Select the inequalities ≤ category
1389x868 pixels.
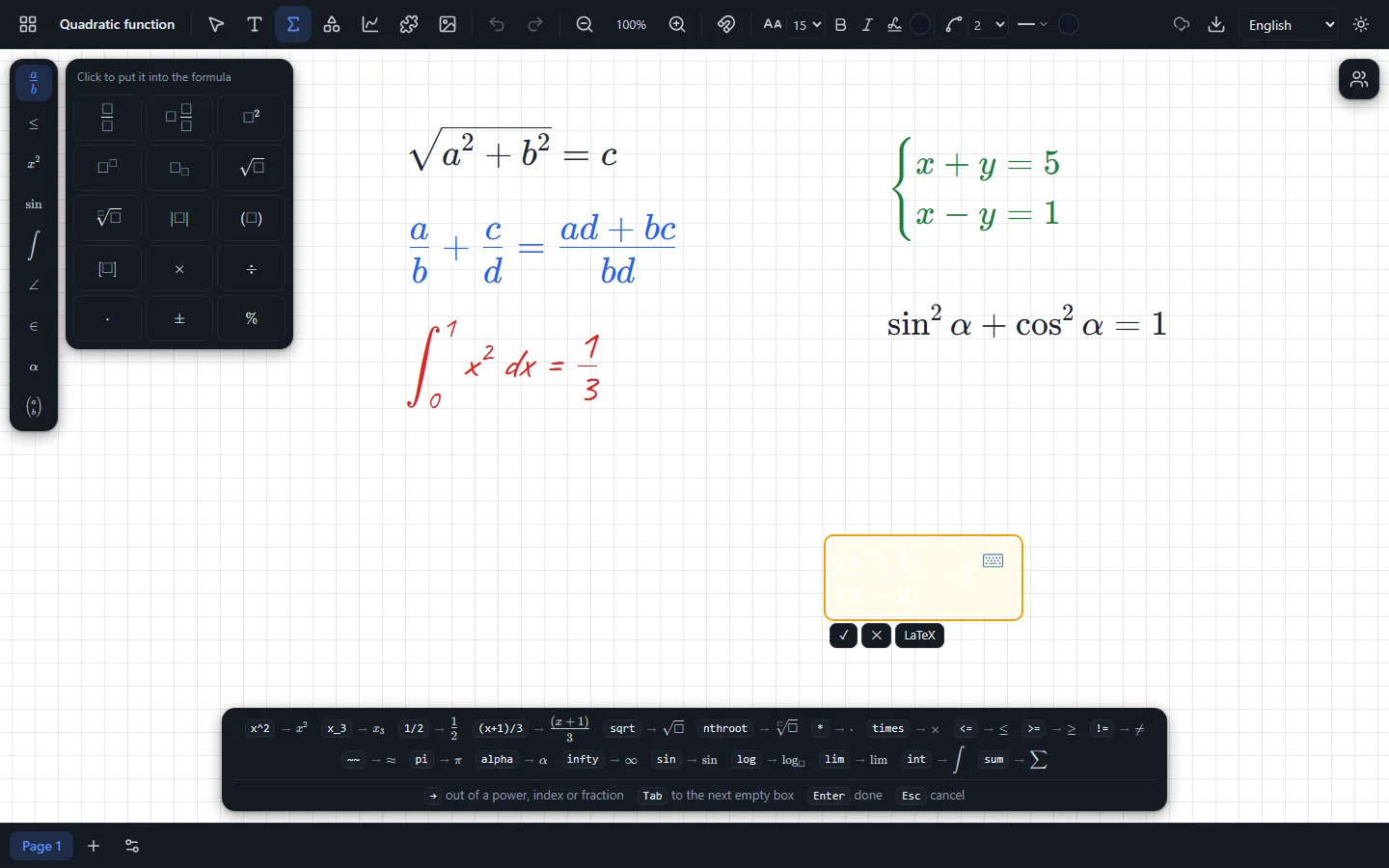34,123
